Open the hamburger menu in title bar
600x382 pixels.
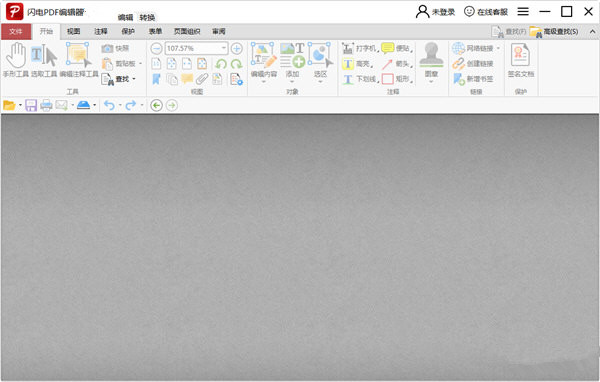click(523, 11)
